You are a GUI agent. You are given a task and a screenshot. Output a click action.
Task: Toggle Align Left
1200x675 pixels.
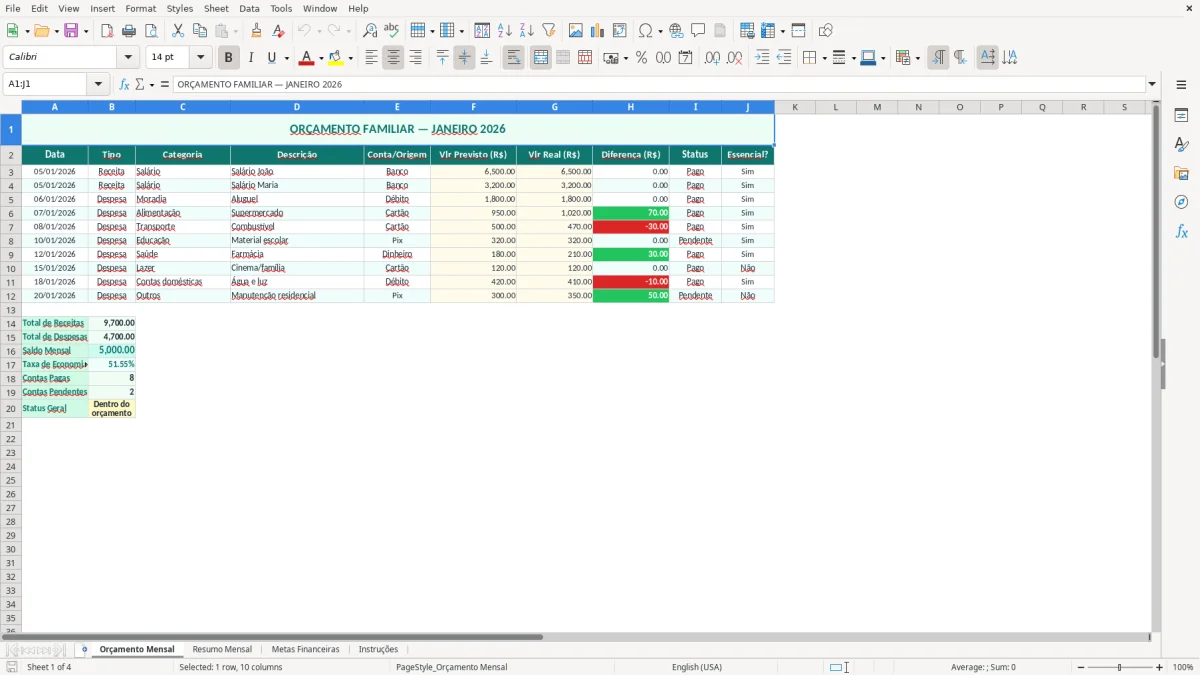(371, 58)
